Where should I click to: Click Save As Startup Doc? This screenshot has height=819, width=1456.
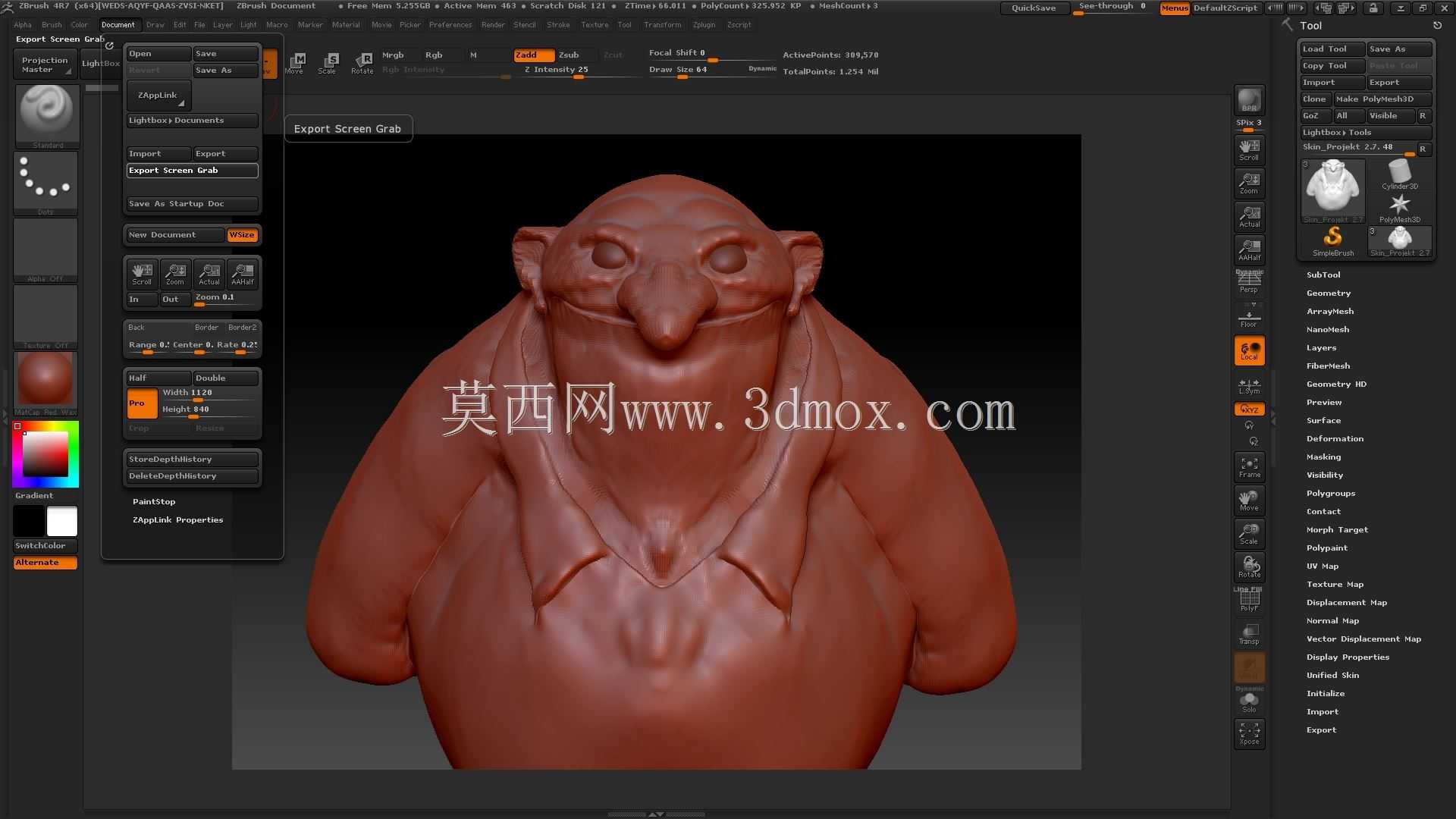(193, 204)
